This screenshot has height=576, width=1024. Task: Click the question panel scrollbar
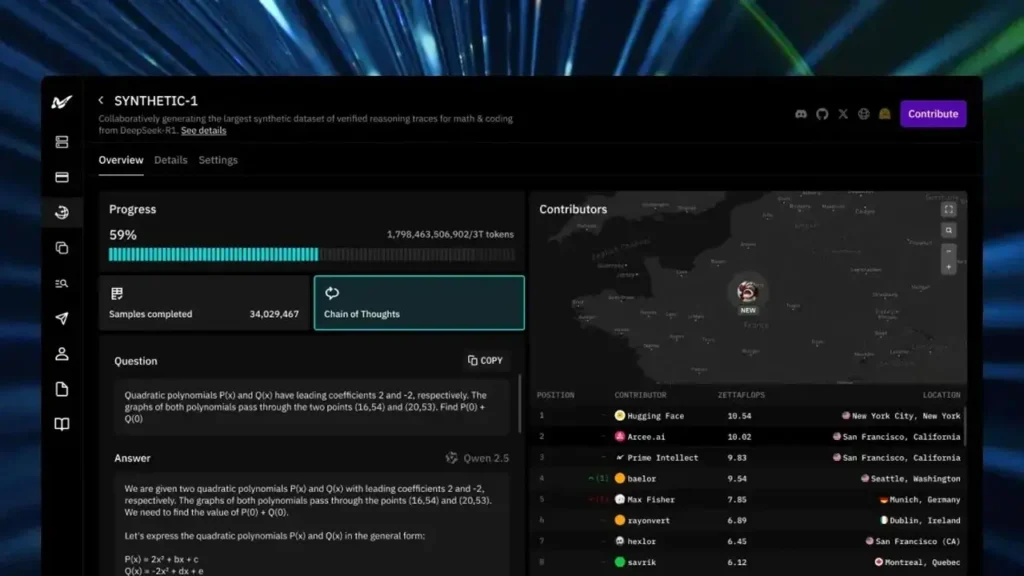click(x=520, y=403)
